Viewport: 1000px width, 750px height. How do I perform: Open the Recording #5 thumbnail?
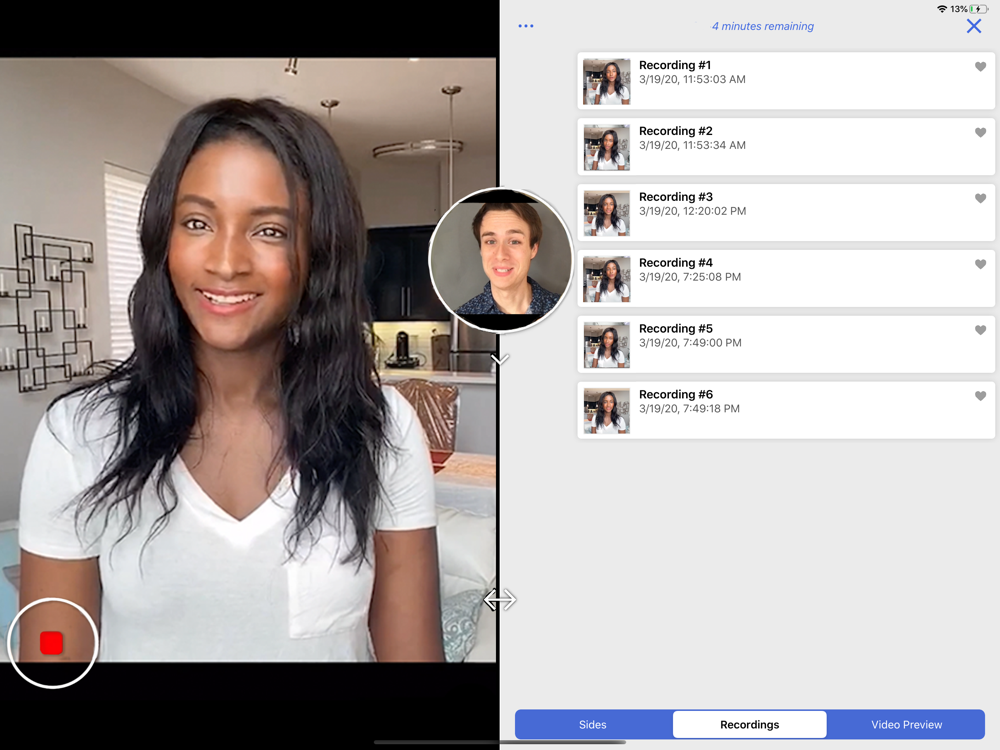607,345
